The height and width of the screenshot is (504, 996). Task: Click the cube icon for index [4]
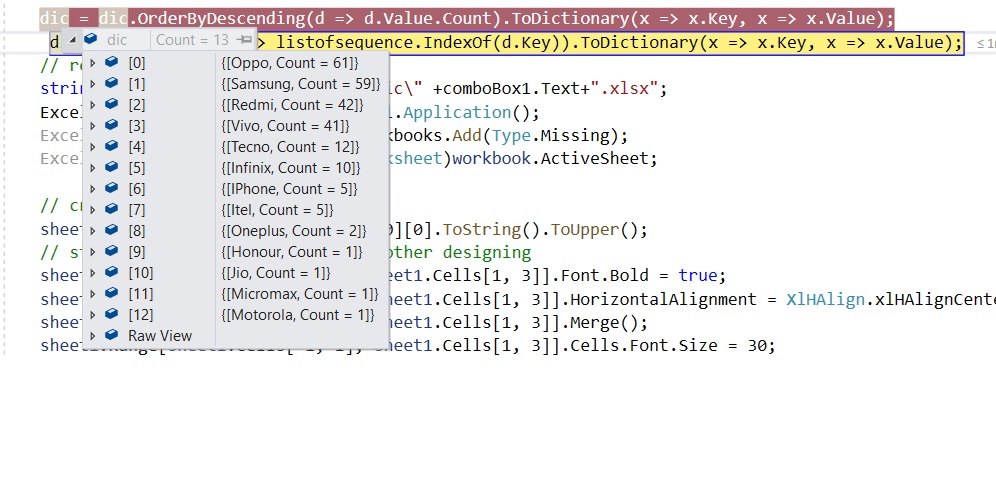(x=112, y=146)
